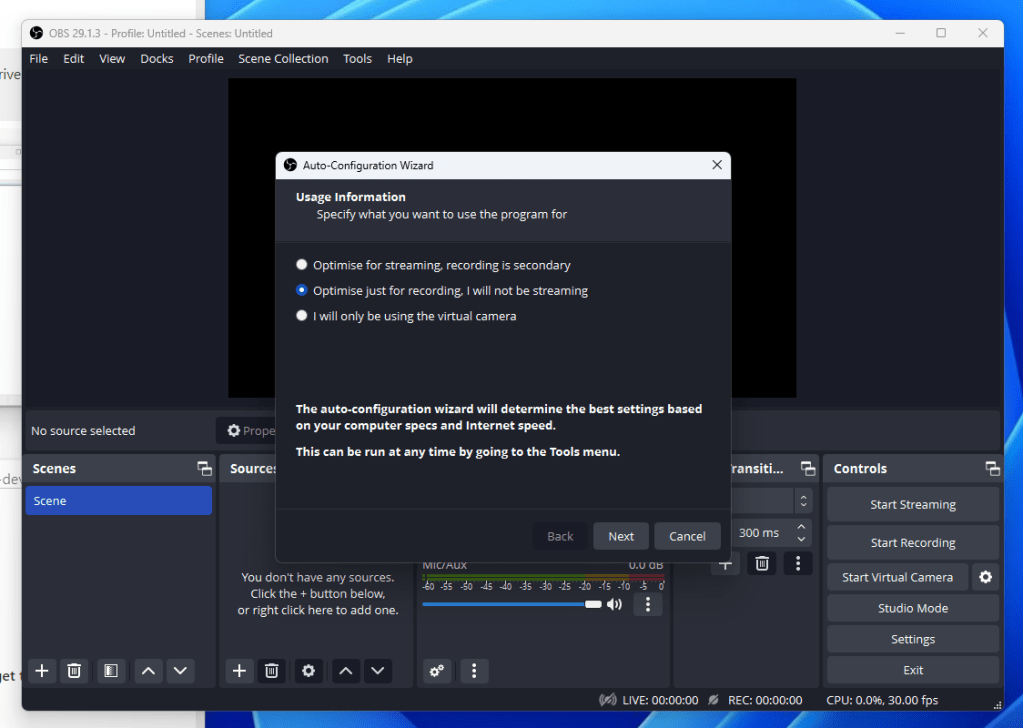This screenshot has width=1023, height=728.
Task: Click the No source selected label
Action: [84, 431]
